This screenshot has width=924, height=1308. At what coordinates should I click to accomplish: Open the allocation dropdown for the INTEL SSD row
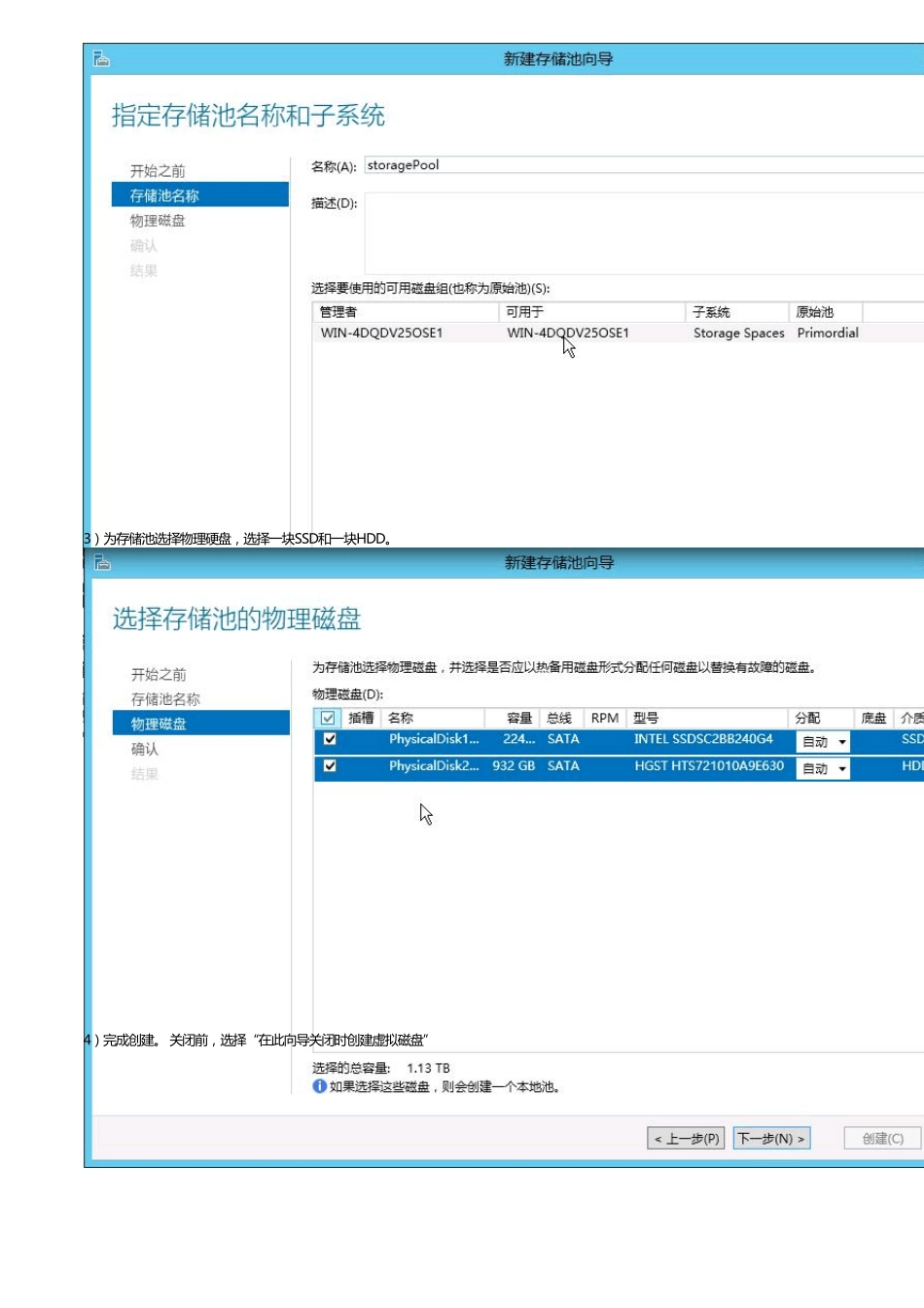tap(823, 741)
